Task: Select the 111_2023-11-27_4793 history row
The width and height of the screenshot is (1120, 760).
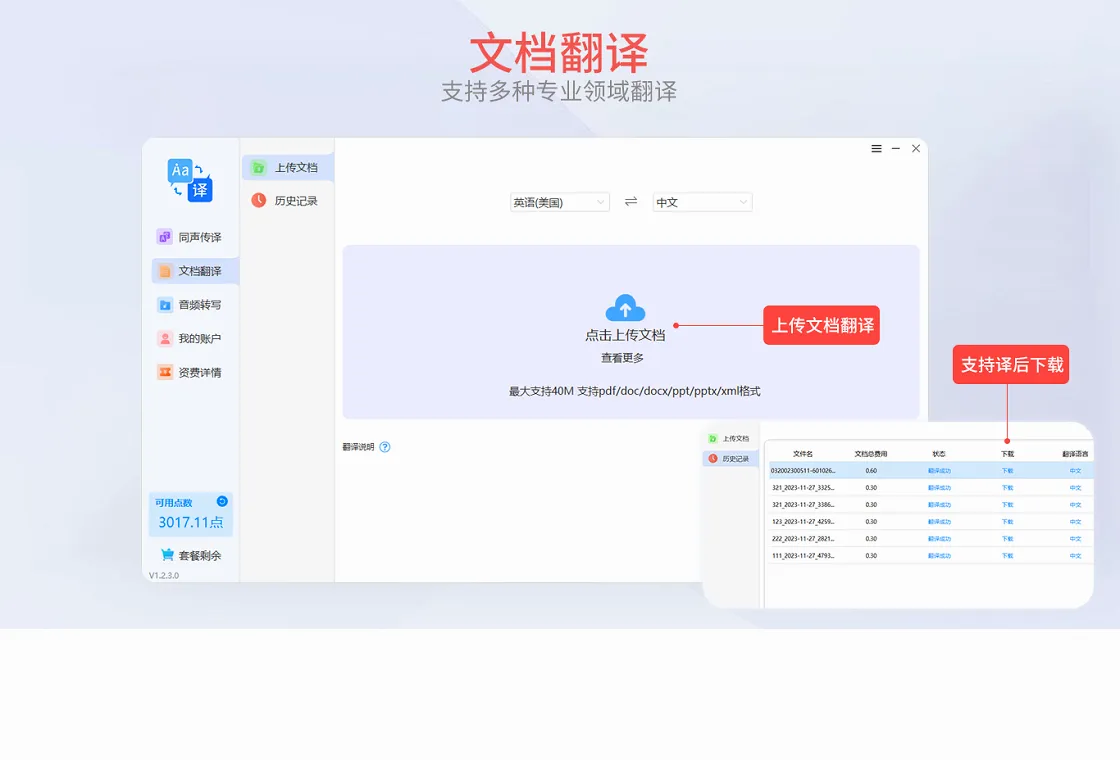Action: point(931,556)
